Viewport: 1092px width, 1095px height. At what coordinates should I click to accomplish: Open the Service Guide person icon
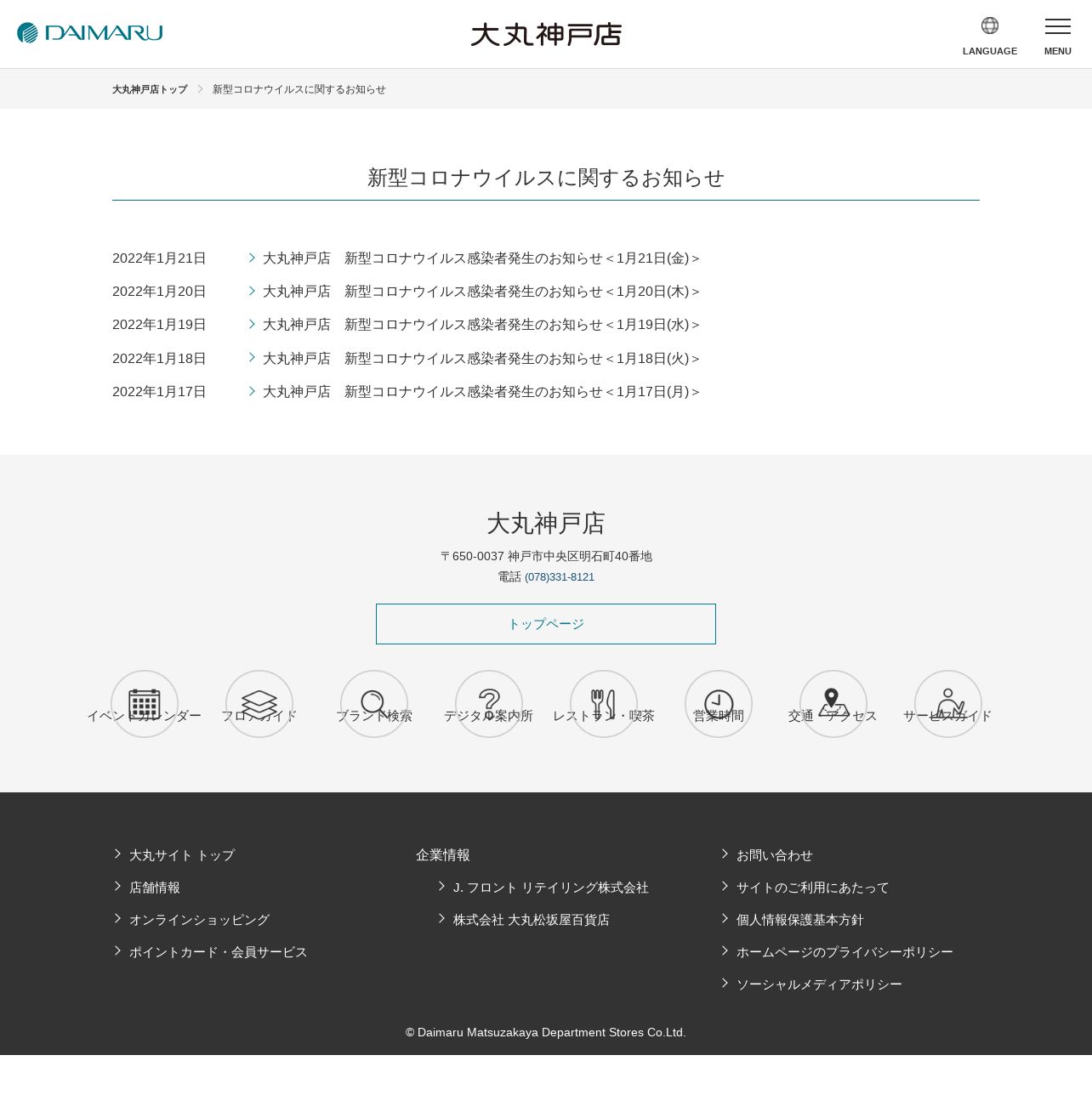[948, 704]
